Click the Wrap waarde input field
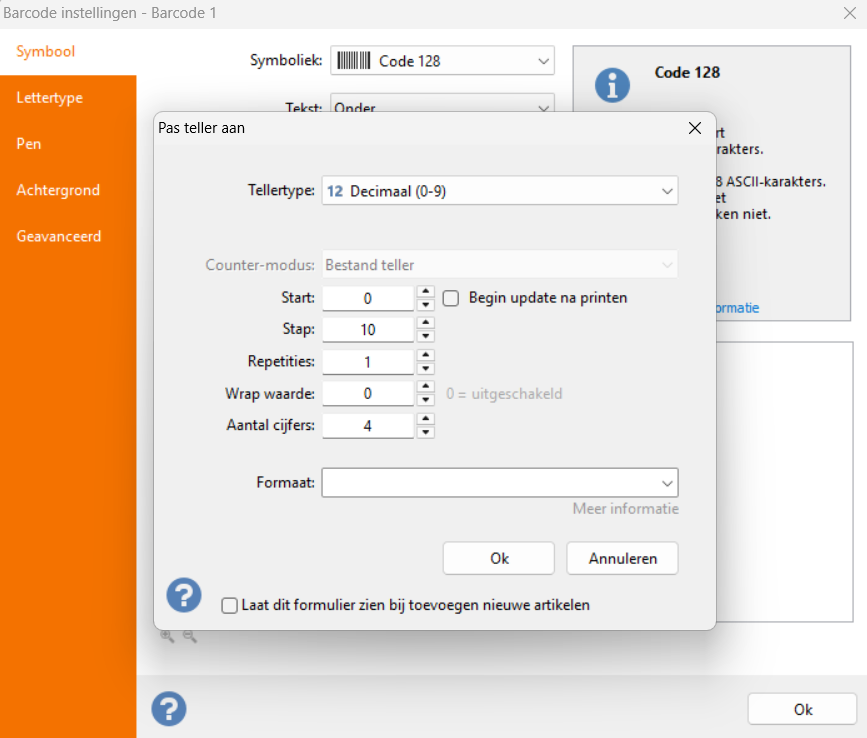The height and width of the screenshot is (738, 867). pyautogui.click(x=367, y=394)
